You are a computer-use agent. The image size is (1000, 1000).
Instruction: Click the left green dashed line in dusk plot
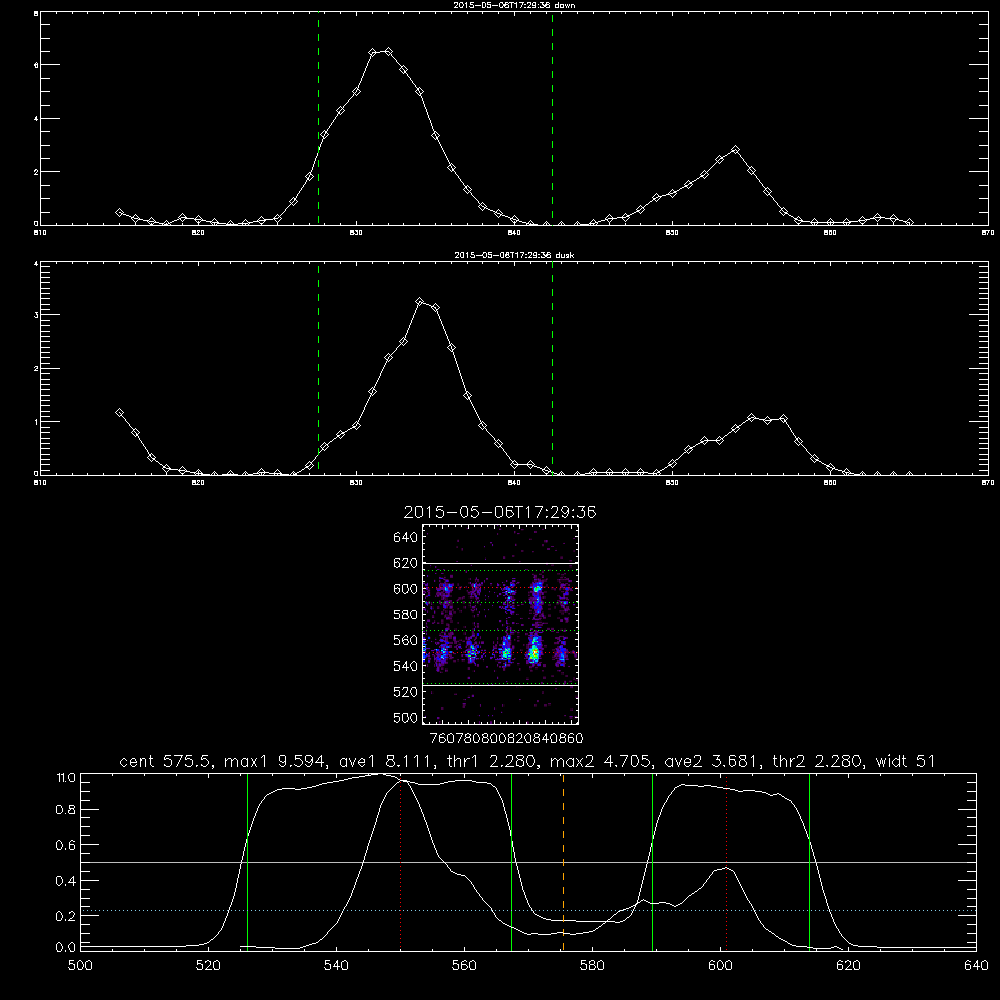coord(318,368)
